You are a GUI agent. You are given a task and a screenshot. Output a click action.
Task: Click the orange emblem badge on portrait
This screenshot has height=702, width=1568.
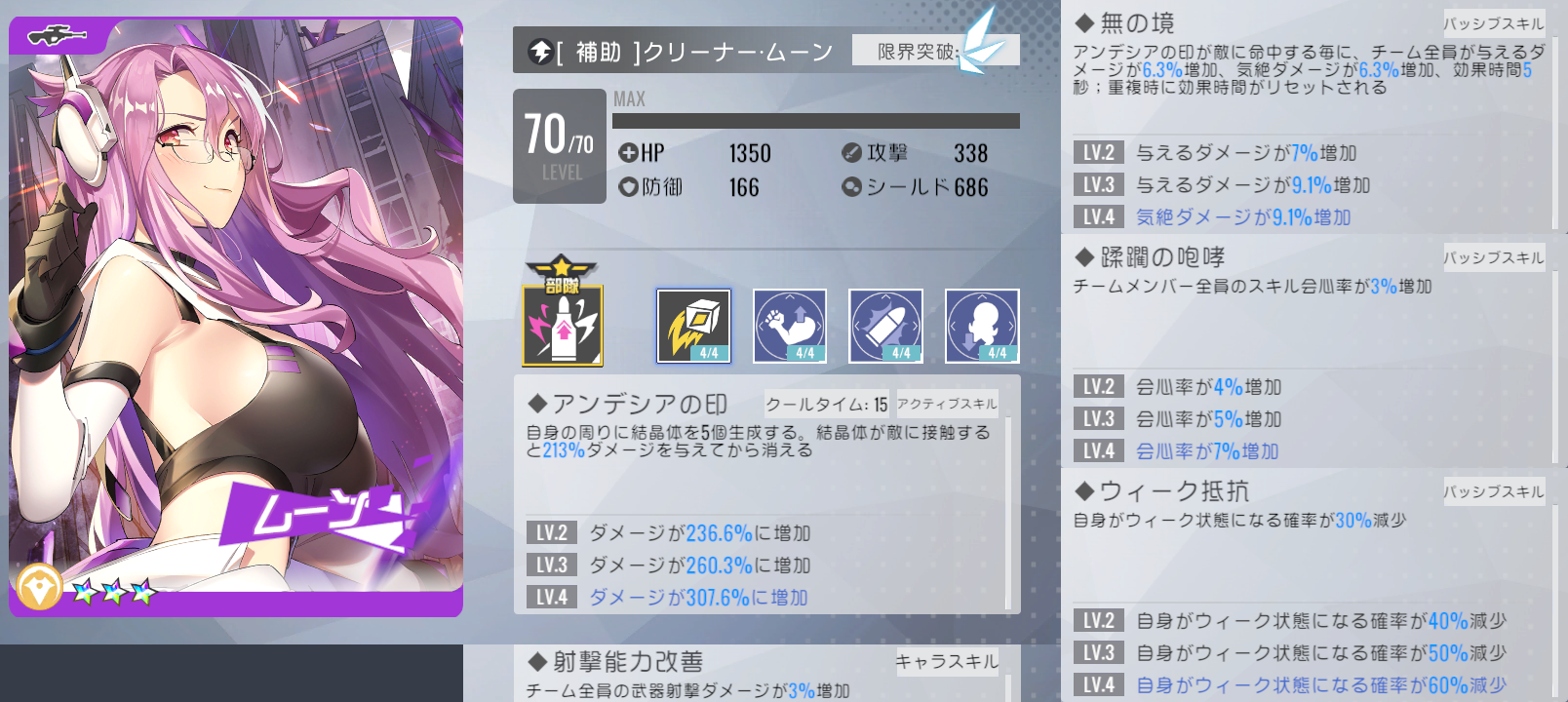pos(39,587)
